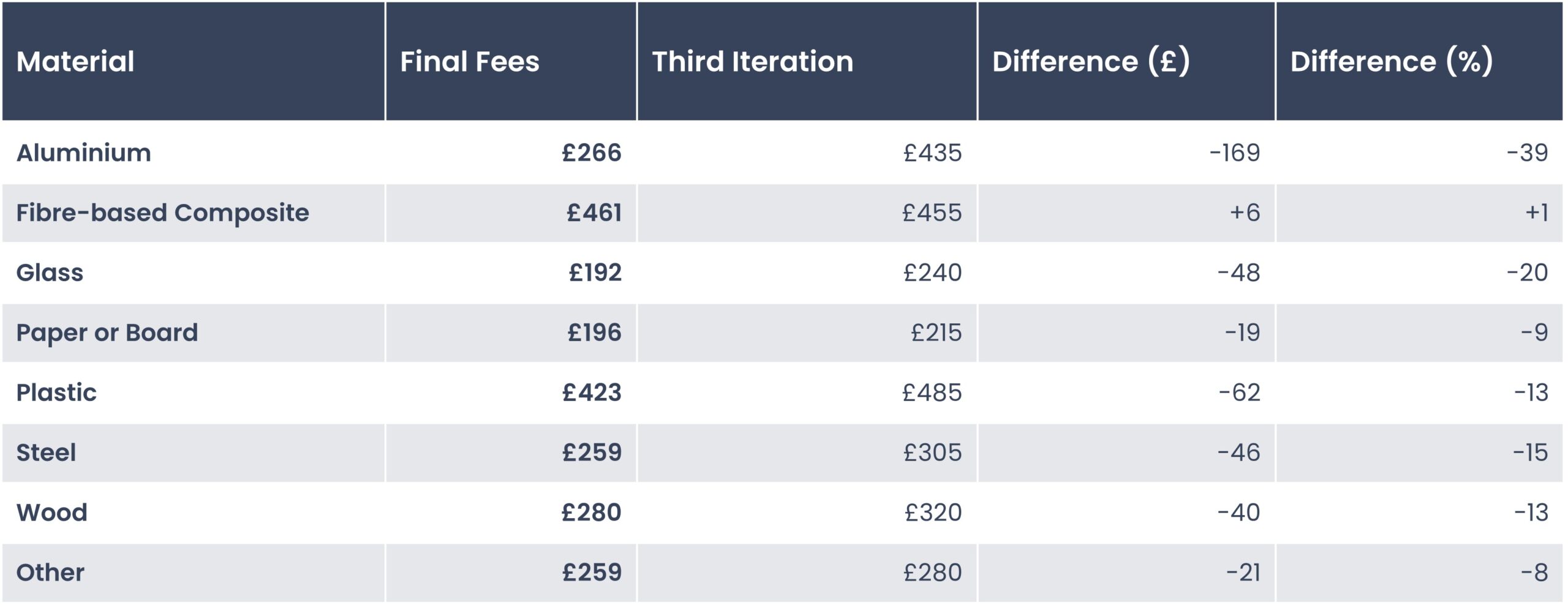Select the Aluminium row label

(x=83, y=152)
